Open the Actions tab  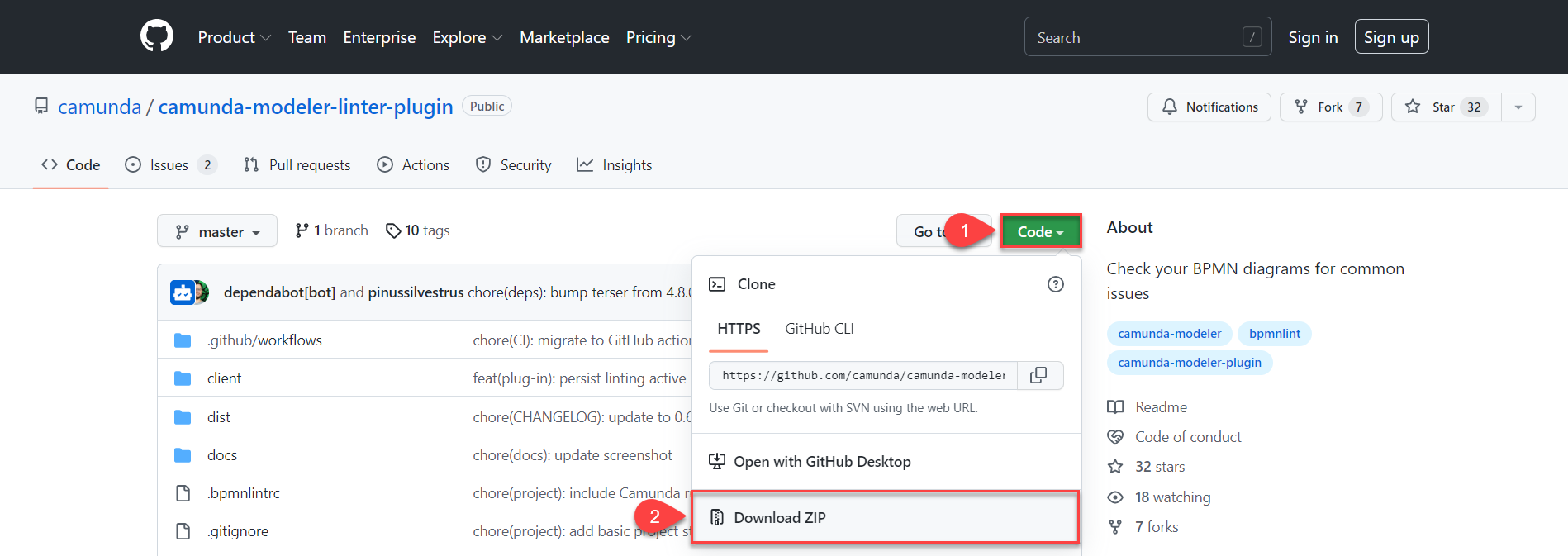pyautogui.click(x=413, y=164)
